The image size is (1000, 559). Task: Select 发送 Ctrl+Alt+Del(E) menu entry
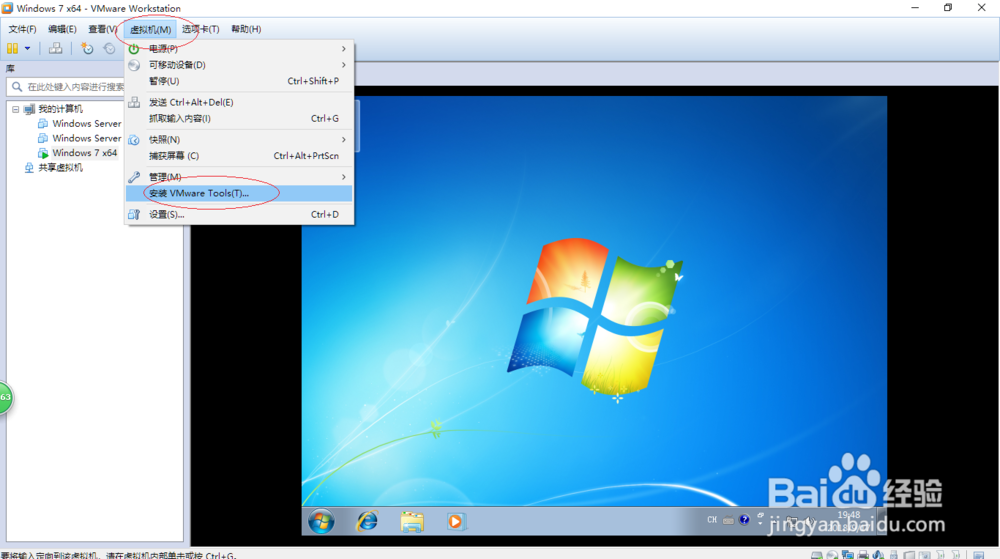(239, 102)
